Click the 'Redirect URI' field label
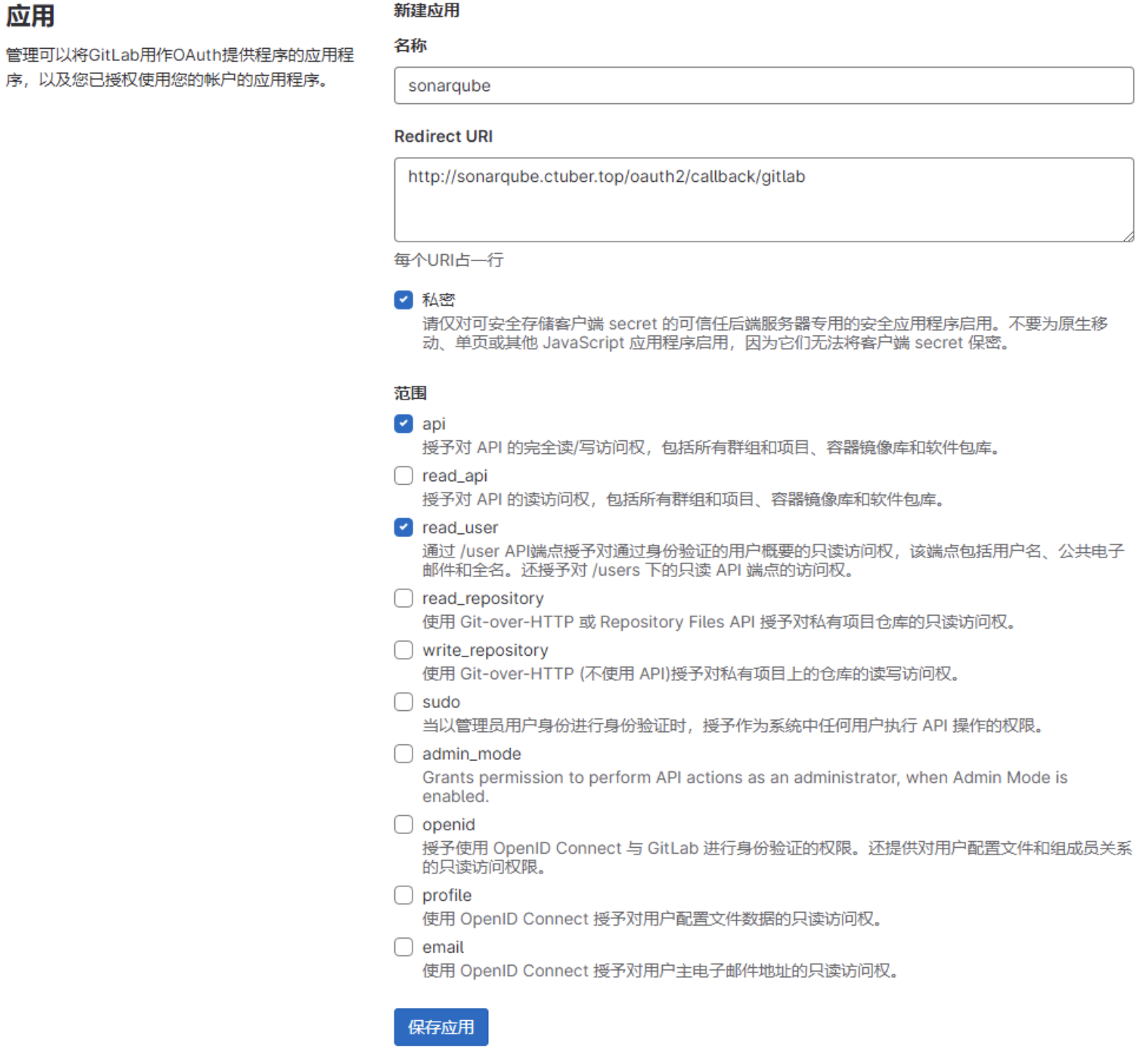 [443, 136]
